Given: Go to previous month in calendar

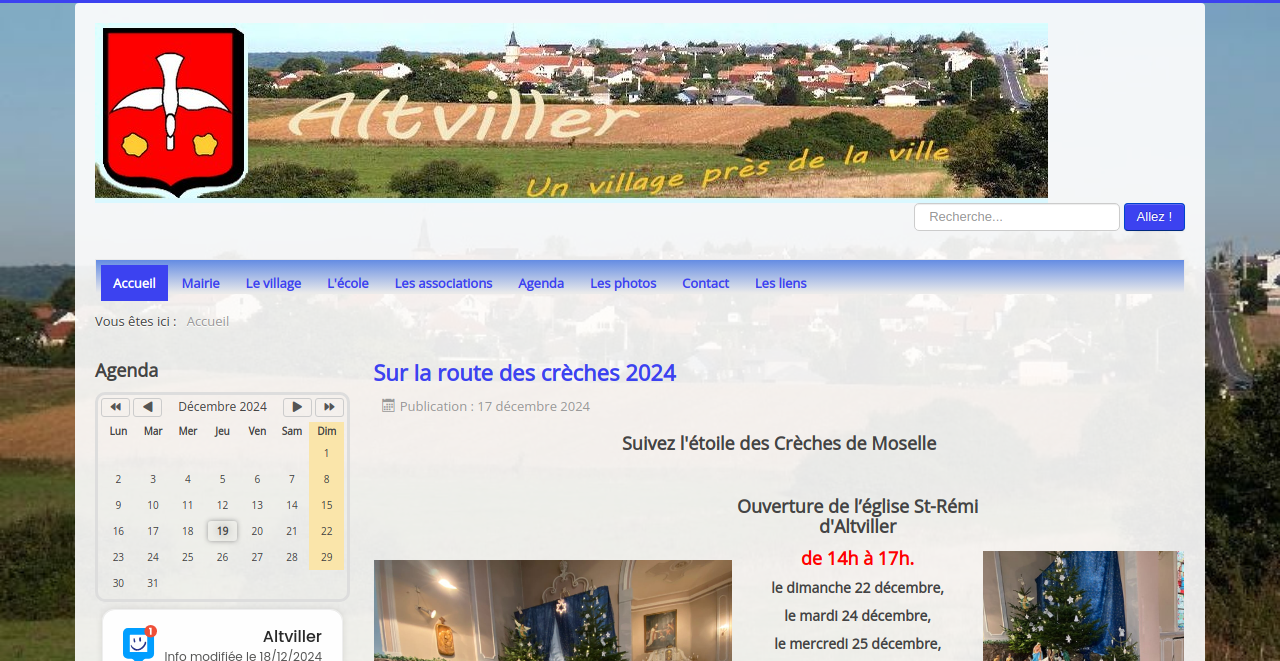Looking at the screenshot, I should pyautogui.click(x=148, y=407).
